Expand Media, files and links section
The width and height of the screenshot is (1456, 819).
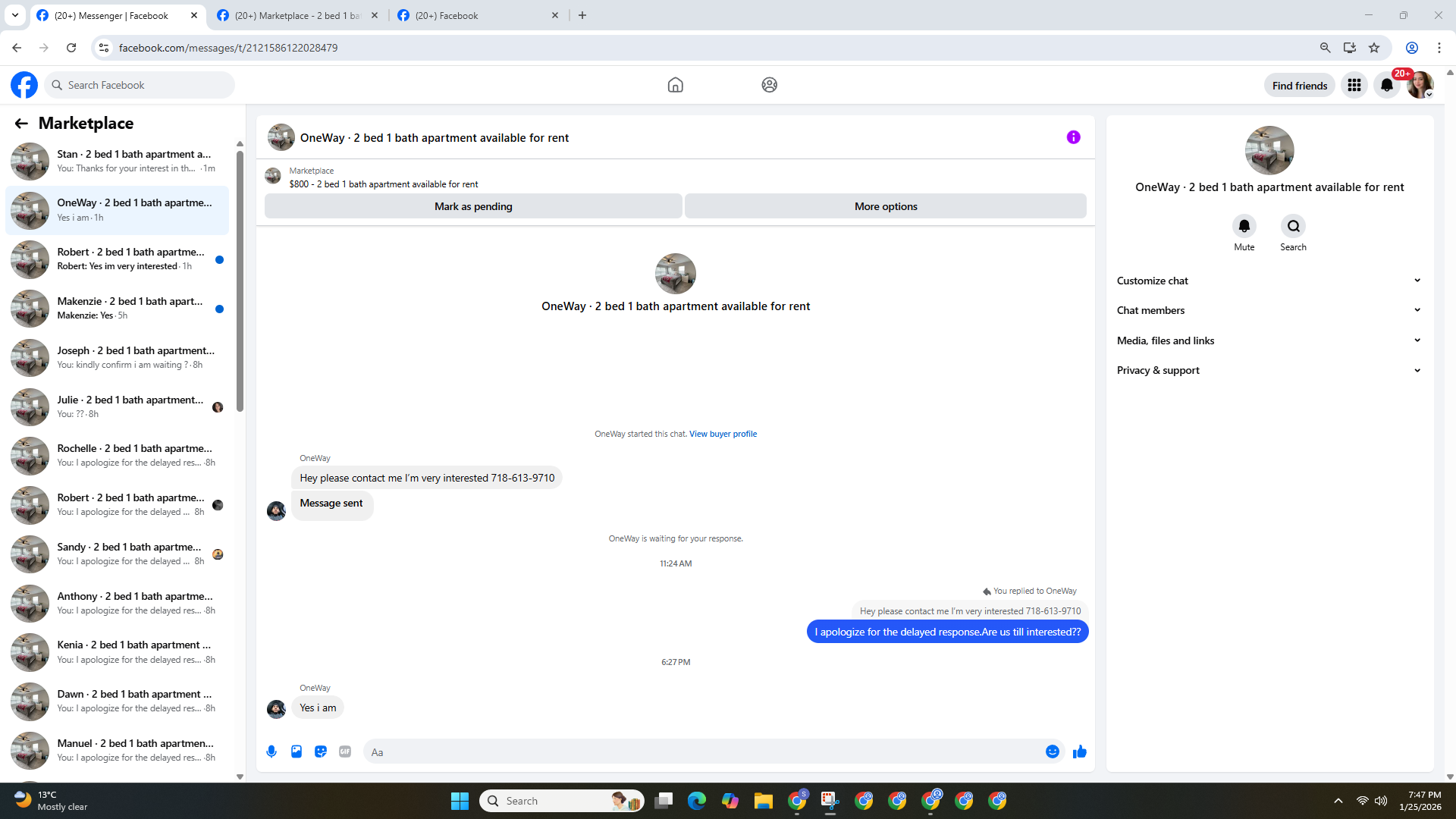click(x=1269, y=340)
